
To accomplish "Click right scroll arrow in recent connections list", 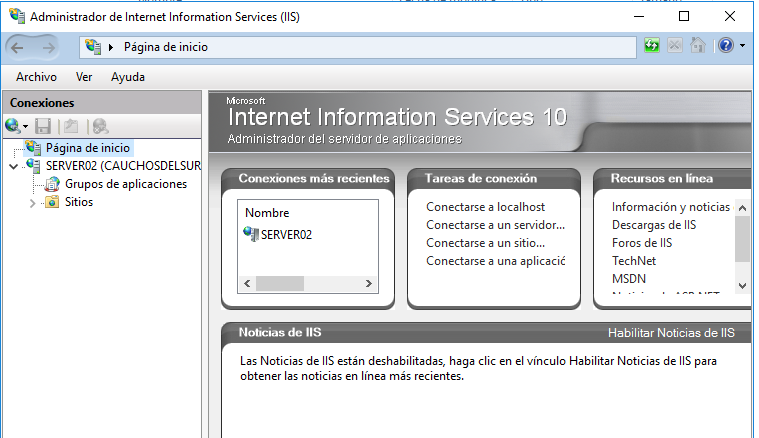I will click(369, 284).
